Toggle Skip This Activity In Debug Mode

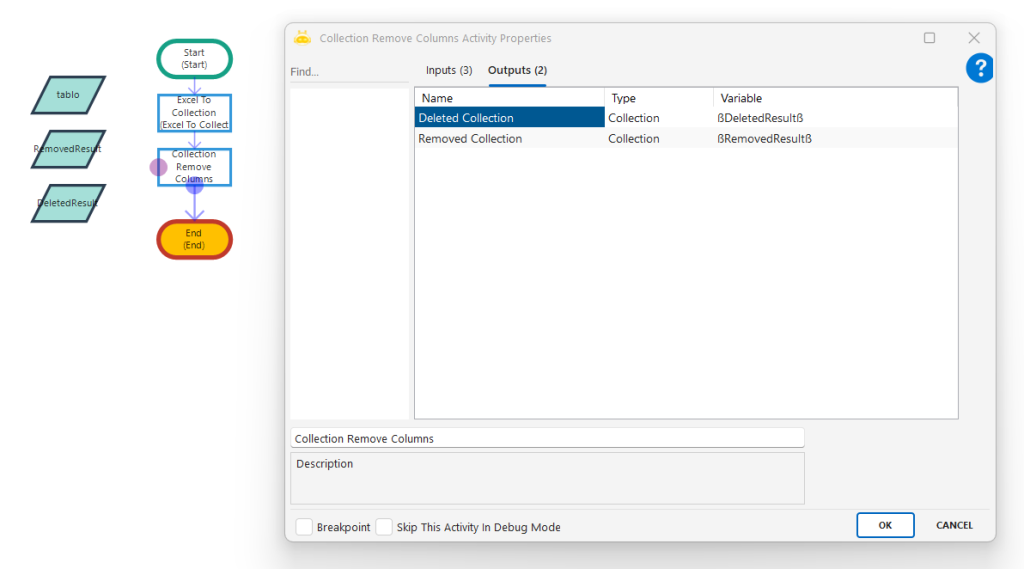pyautogui.click(x=384, y=527)
